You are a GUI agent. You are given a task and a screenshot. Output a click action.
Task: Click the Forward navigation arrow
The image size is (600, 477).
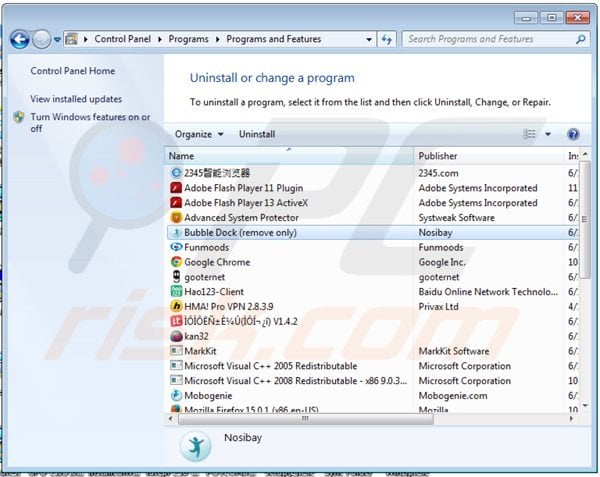(x=41, y=39)
